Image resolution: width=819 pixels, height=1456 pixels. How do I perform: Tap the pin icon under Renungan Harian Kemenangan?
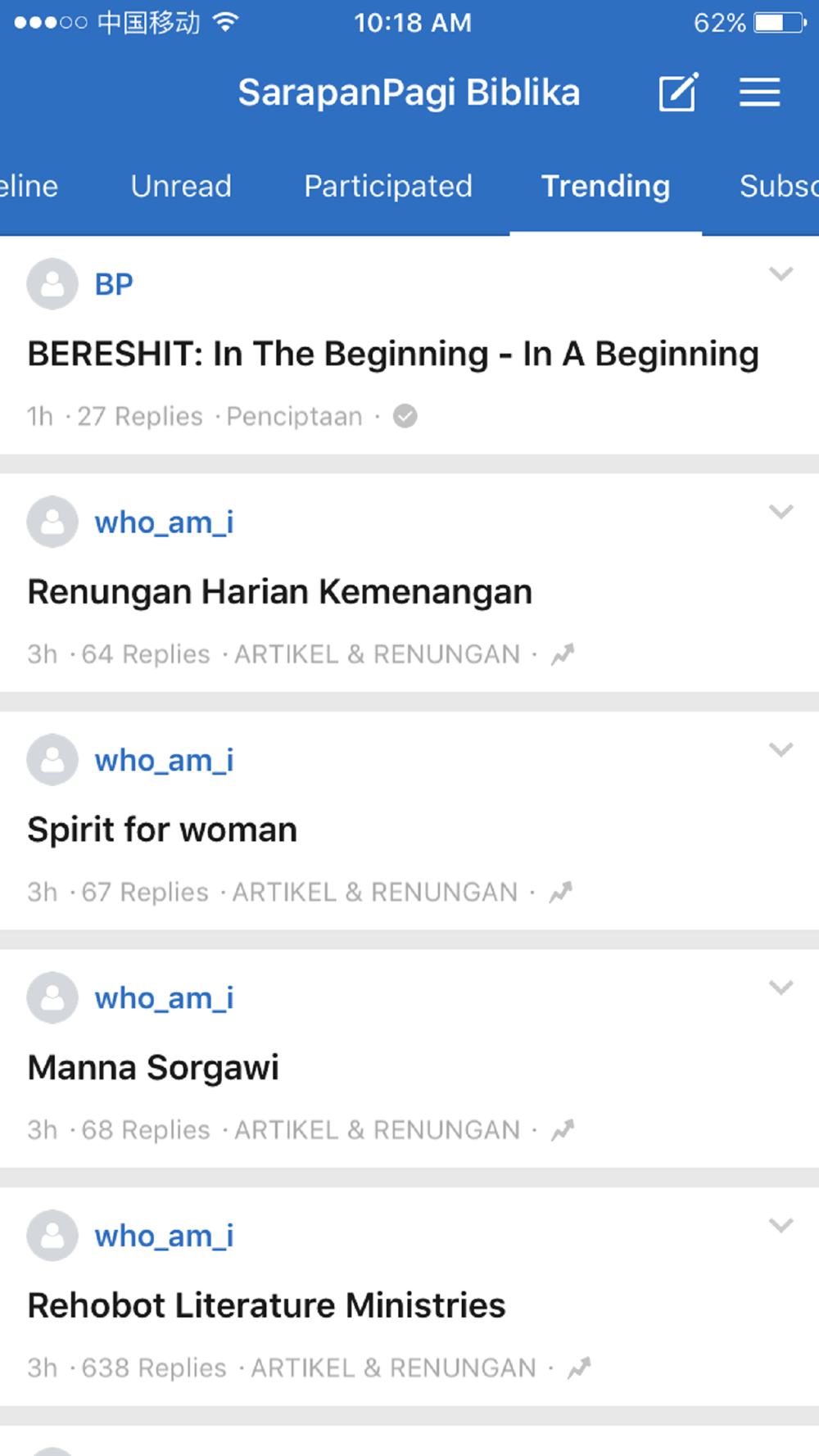pos(563,654)
